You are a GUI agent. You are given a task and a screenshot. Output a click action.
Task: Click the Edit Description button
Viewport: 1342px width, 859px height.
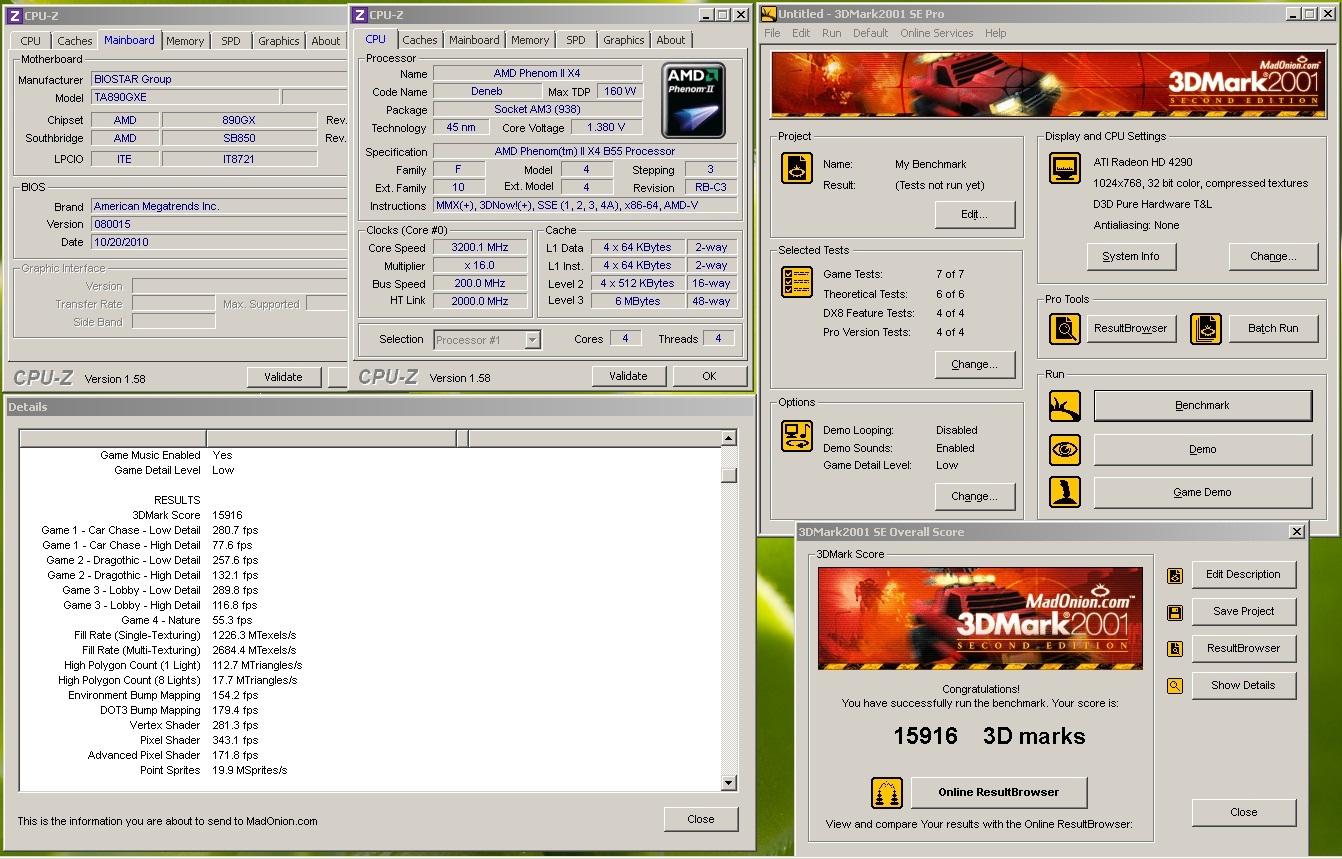click(1243, 574)
